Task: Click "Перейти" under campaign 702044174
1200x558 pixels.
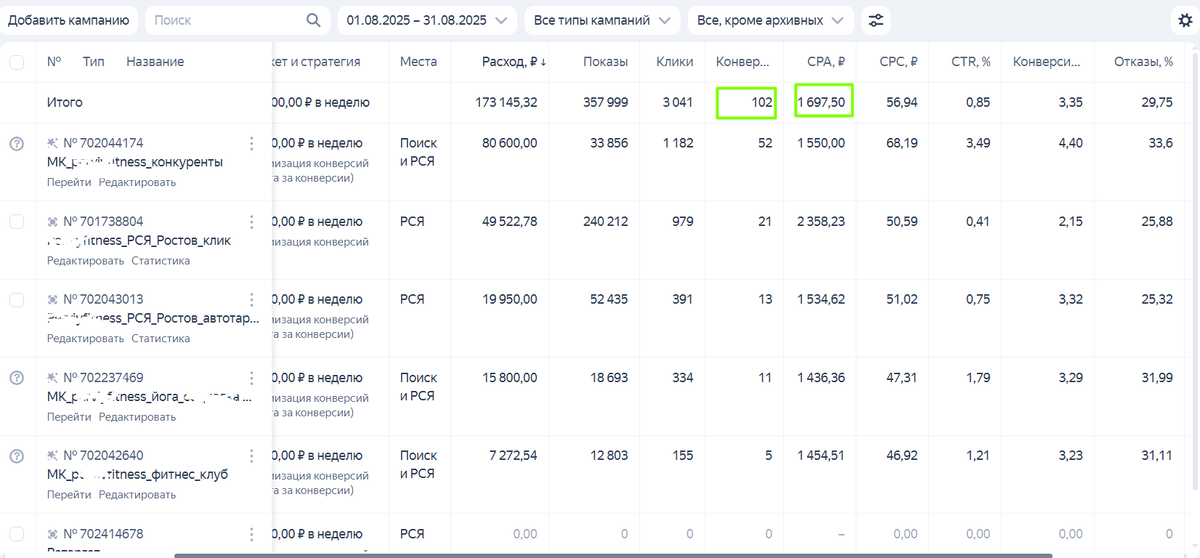Action: point(69,182)
